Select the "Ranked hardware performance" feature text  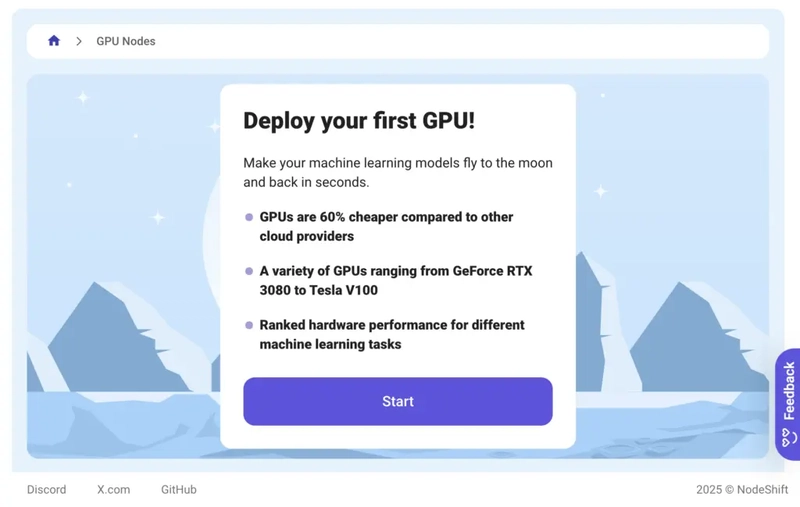pos(391,335)
